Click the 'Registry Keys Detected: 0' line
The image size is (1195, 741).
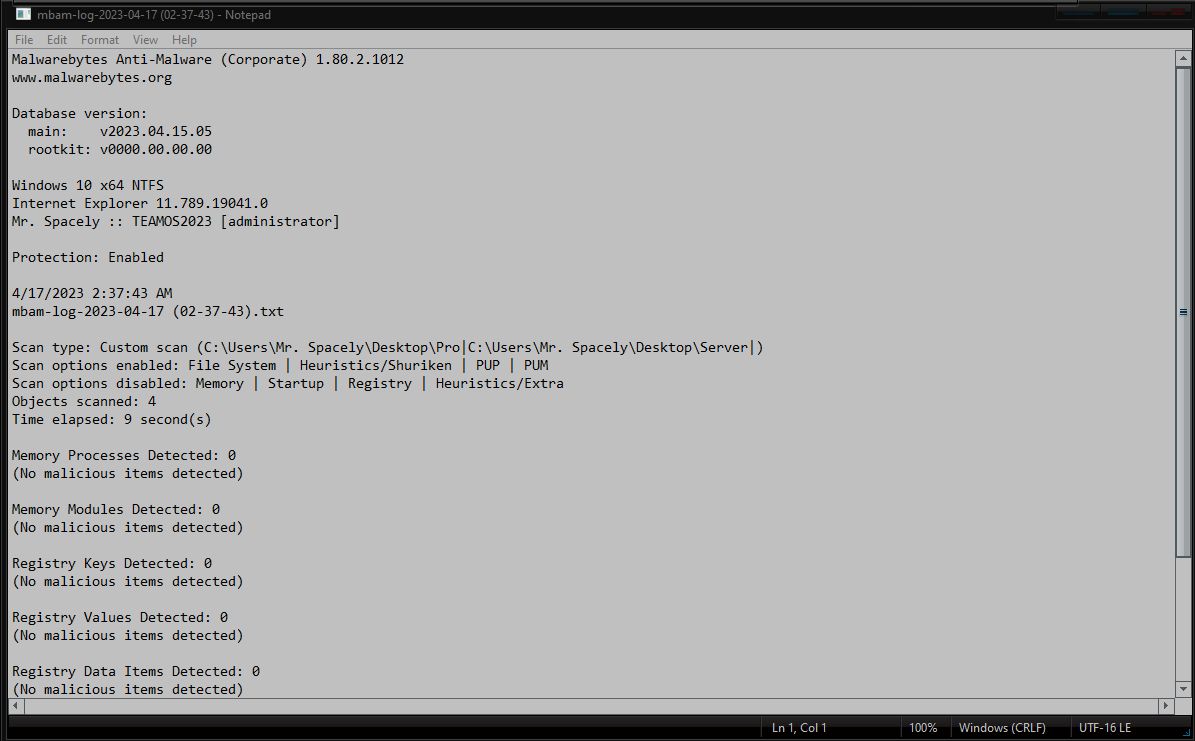tap(112, 563)
